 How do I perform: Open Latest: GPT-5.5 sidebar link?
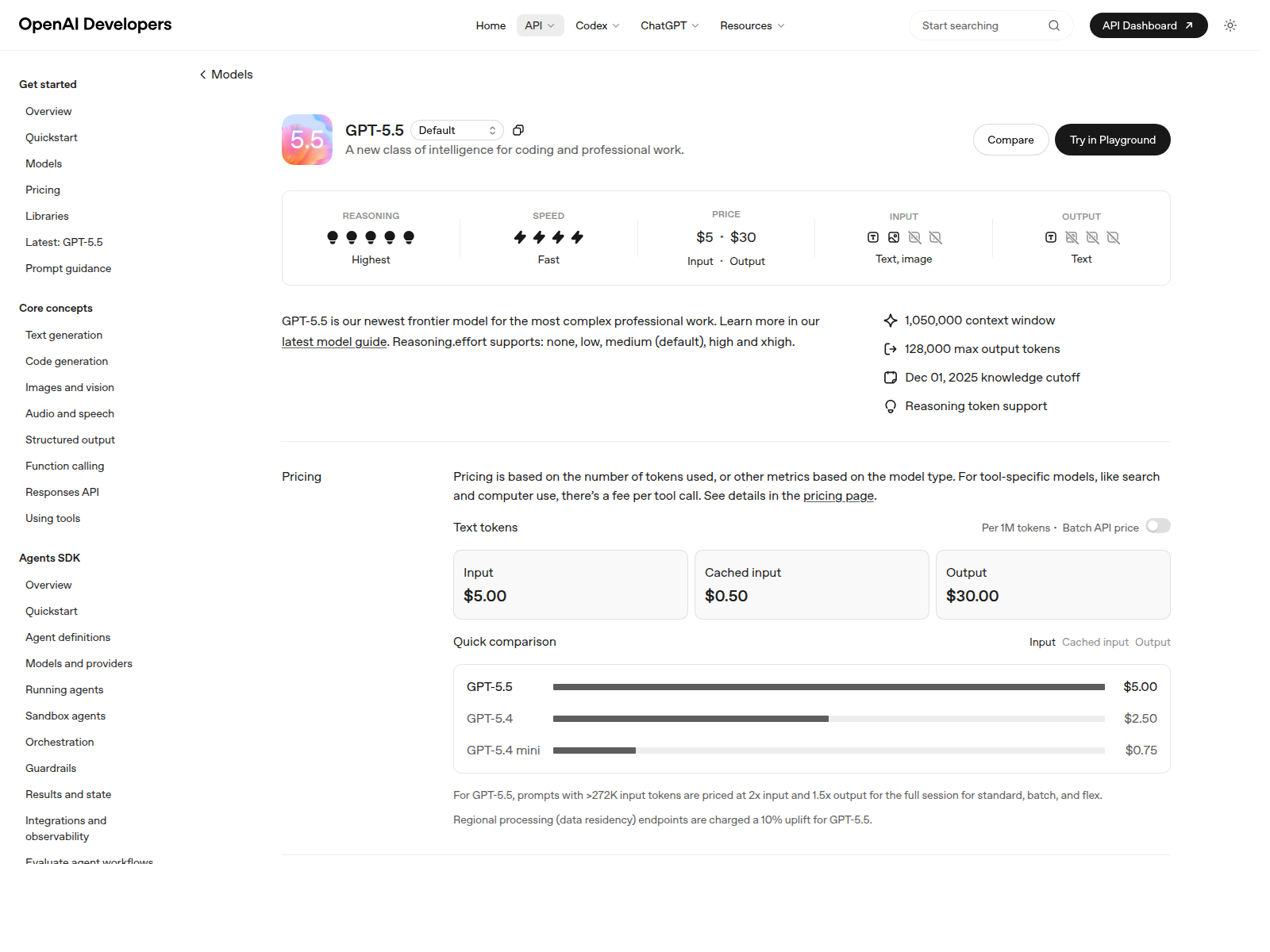point(64,242)
